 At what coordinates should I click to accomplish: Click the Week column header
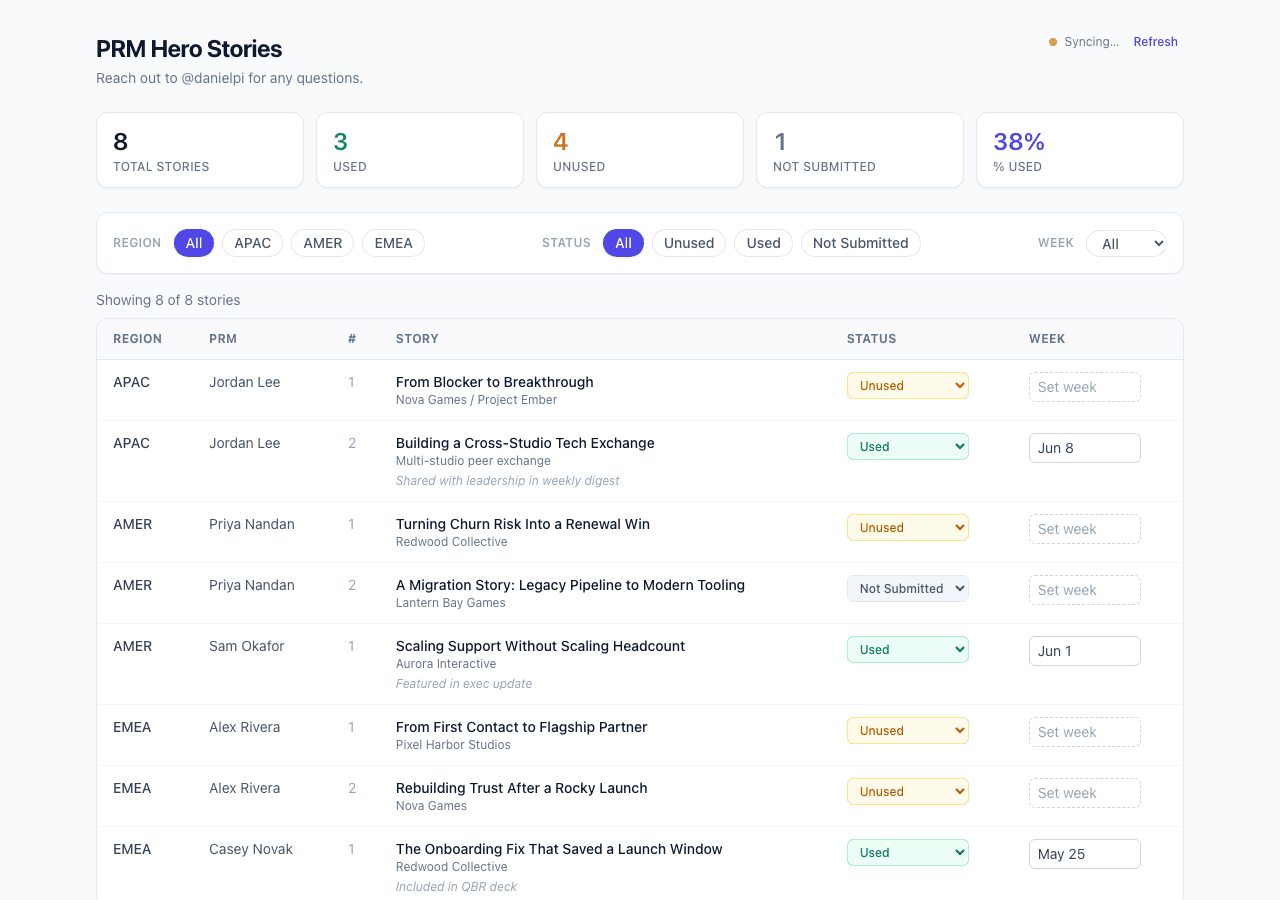click(x=1047, y=339)
